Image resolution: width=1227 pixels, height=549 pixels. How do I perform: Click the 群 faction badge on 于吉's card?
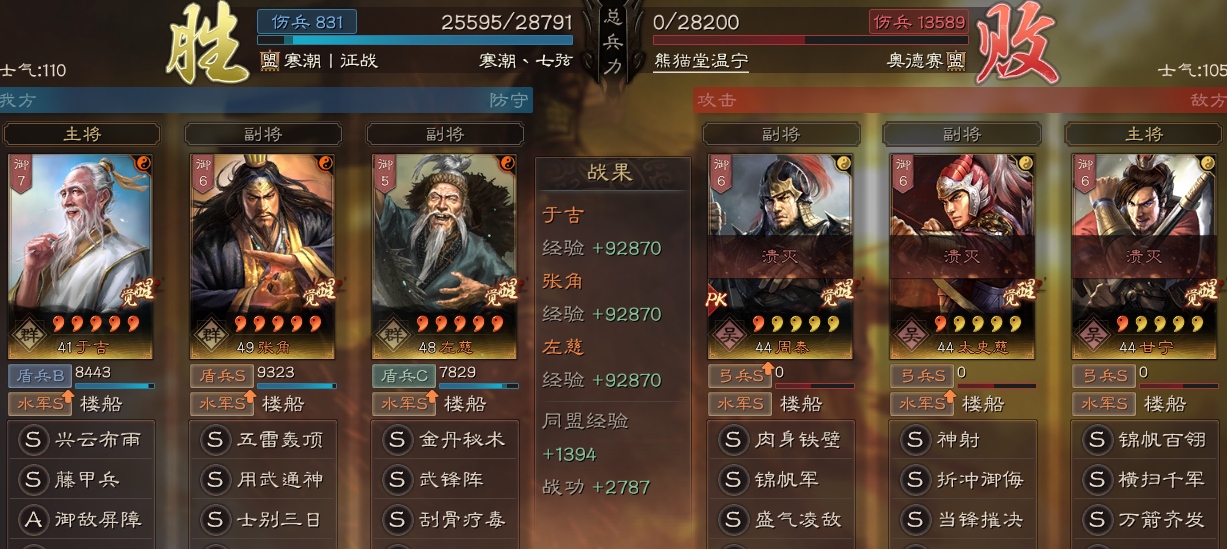click(x=28, y=332)
